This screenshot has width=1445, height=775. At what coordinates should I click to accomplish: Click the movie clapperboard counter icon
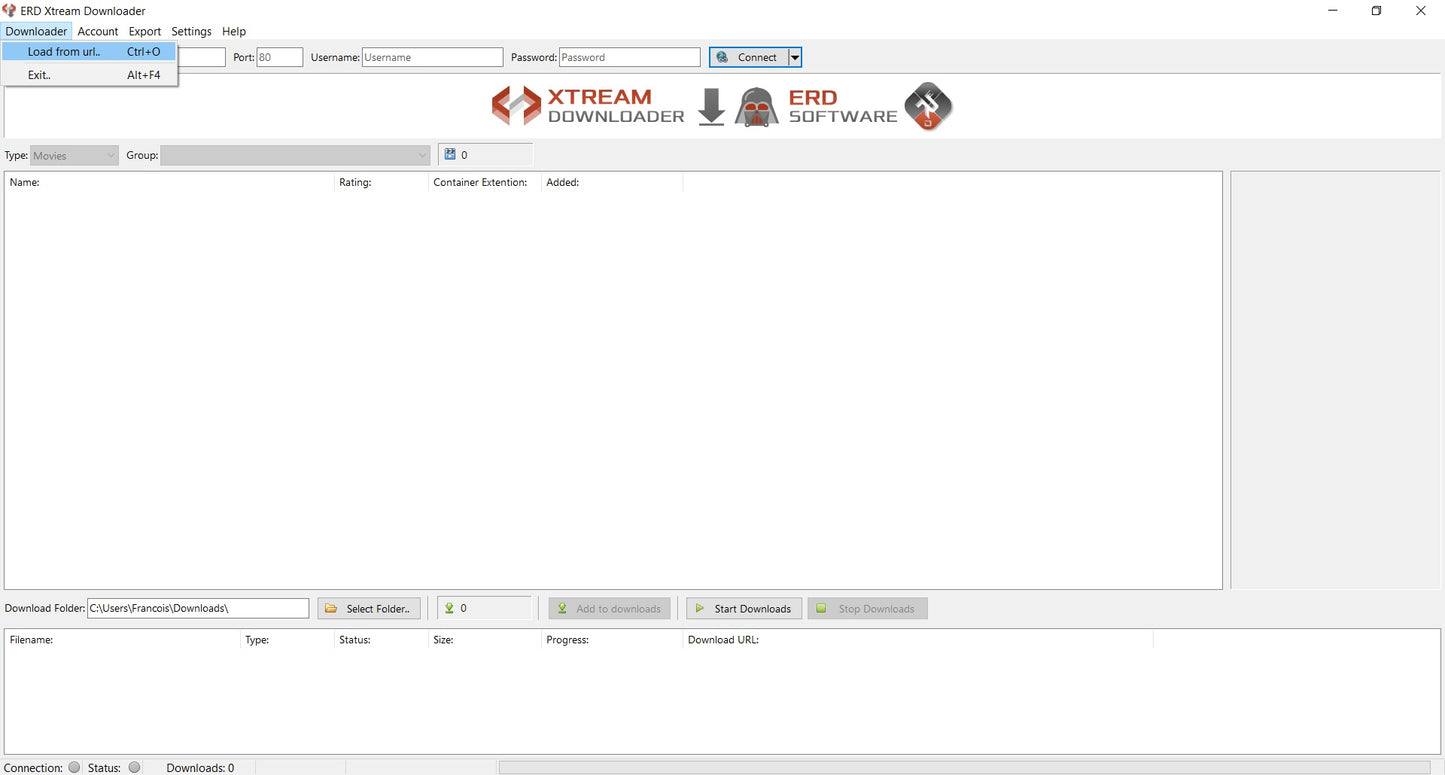click(x=449, y=154)
